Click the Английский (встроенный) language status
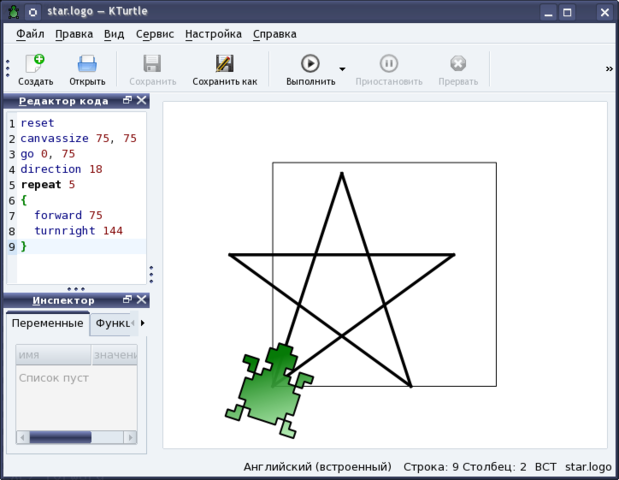The image size is (619, 480). (x=317, y=467)
